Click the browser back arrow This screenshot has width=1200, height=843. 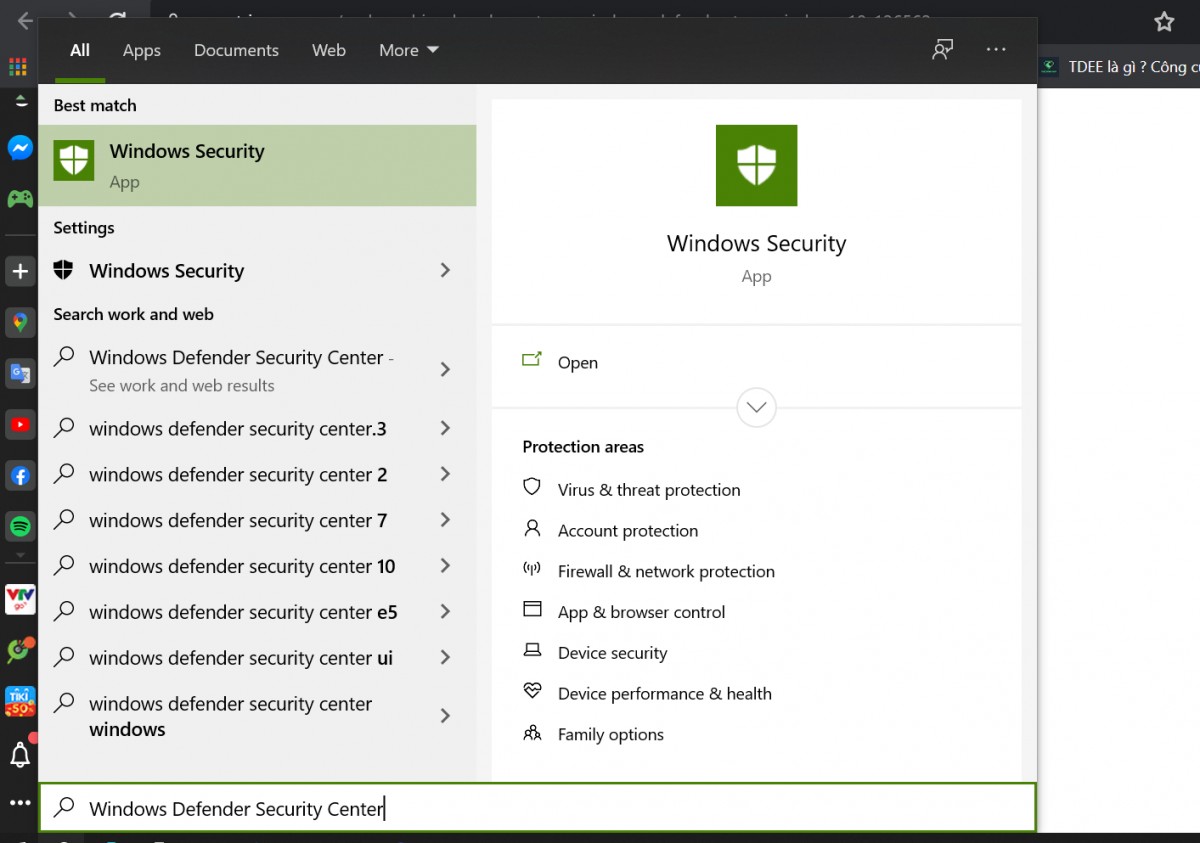click(x=25, y=20)
